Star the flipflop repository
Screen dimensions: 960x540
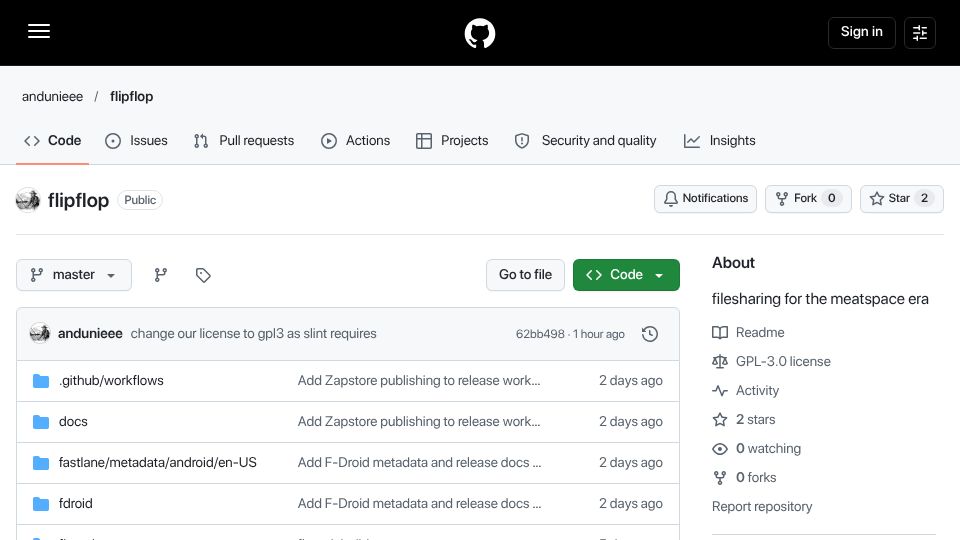pos(901,198)
